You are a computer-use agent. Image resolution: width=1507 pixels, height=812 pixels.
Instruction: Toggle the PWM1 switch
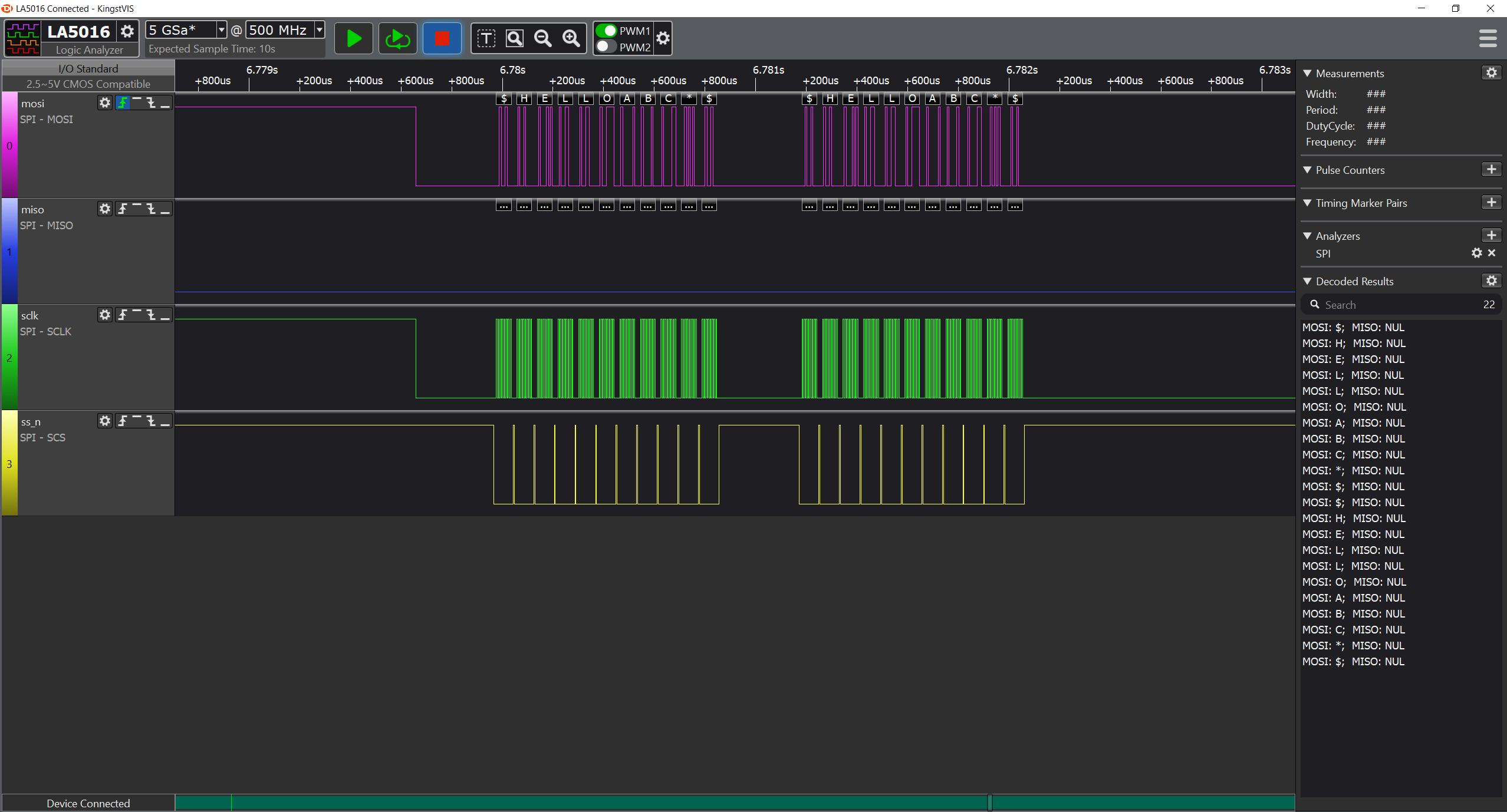(606, 31)
